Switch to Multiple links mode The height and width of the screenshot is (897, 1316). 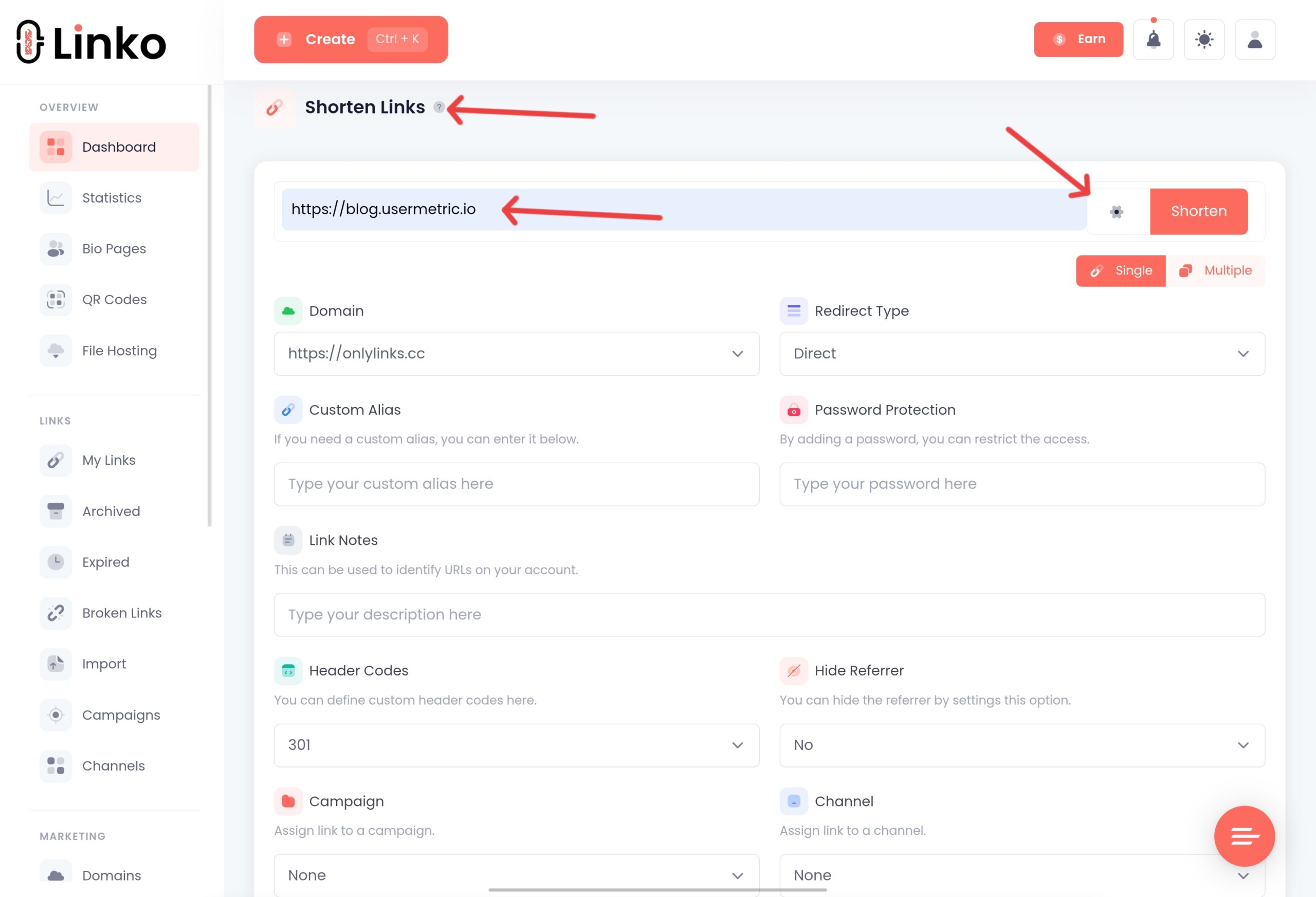pyautogui.click(x=1215, y=271)
